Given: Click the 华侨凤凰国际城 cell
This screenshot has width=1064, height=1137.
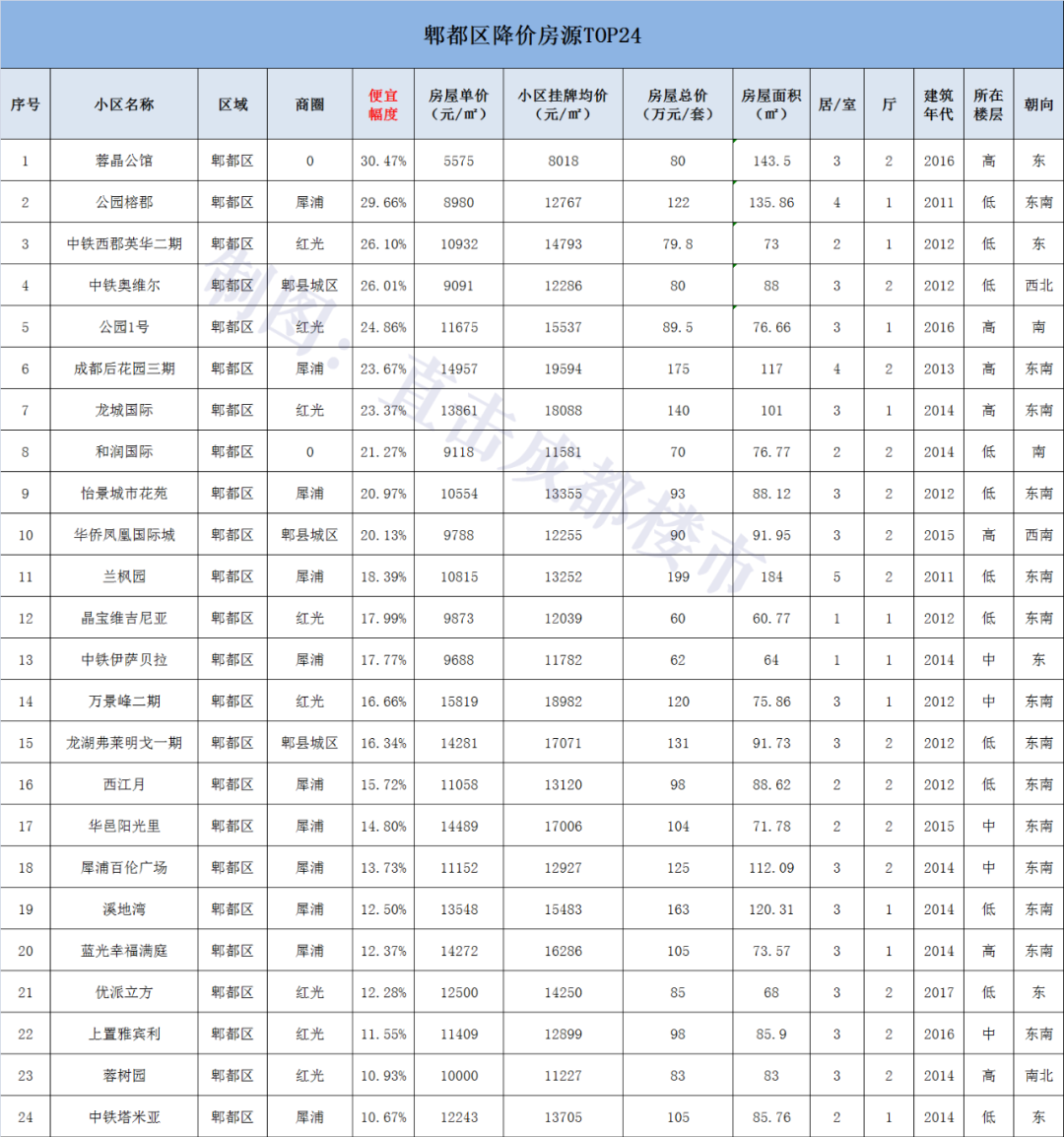Looking at the screenshot, I should (124, 534).
